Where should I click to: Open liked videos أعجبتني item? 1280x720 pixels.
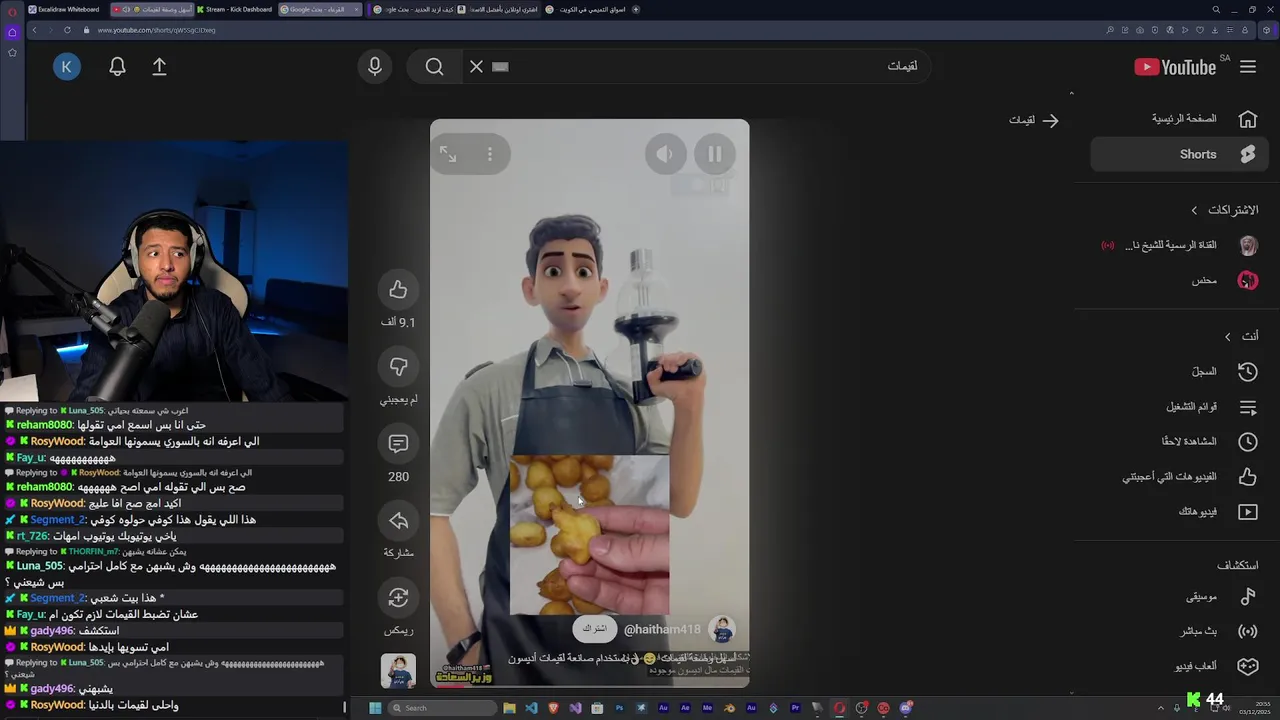(1180, 477)
